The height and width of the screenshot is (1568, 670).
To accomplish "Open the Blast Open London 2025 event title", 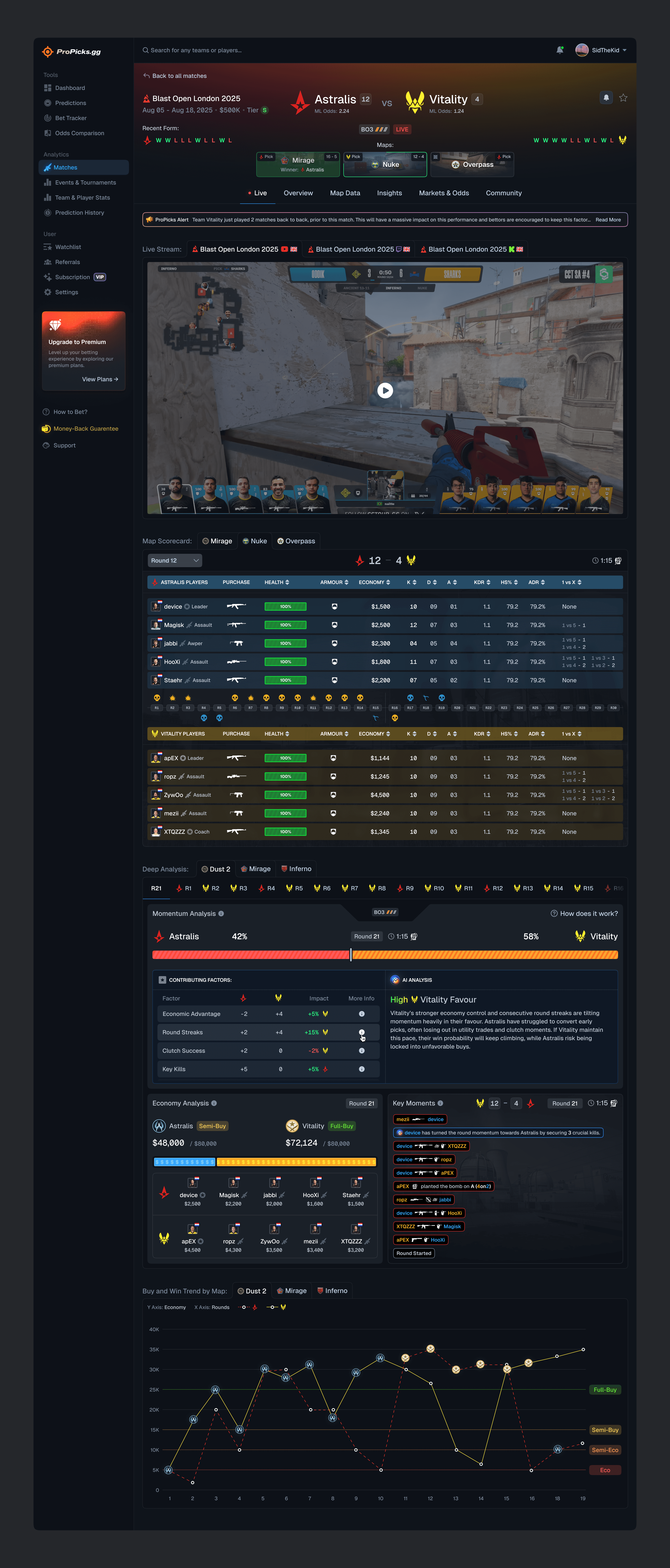I will (196, 99).
